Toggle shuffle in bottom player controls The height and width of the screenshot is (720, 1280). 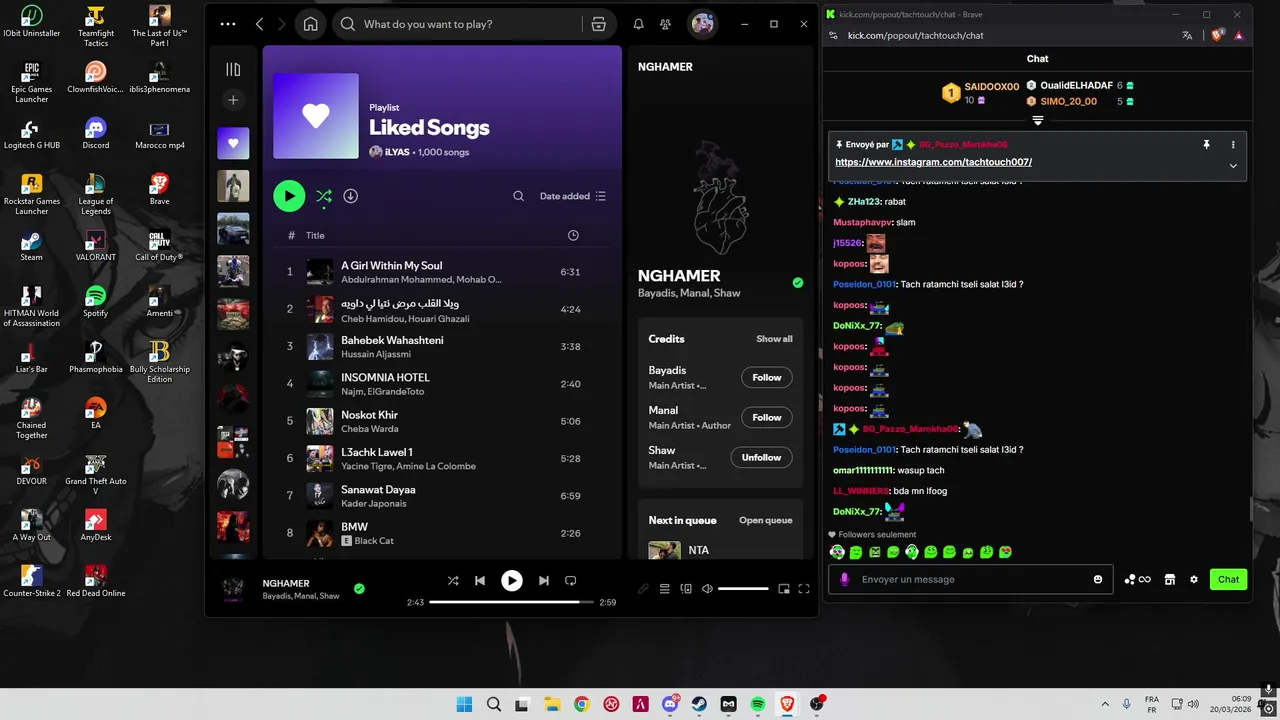[x=453, y=580]
